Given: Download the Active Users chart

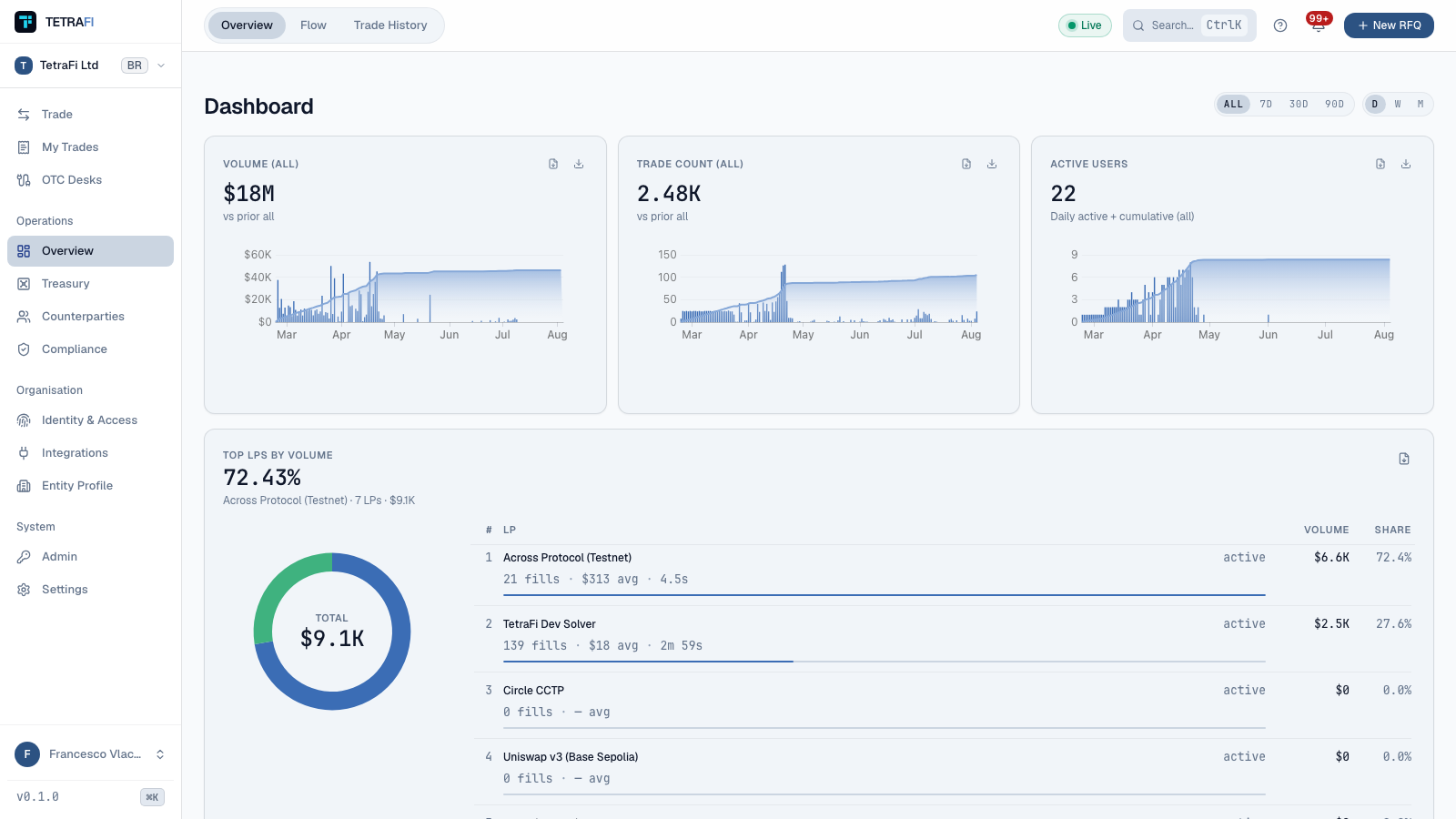Looking at the screenshot, I should click(x=1406, y=164).
